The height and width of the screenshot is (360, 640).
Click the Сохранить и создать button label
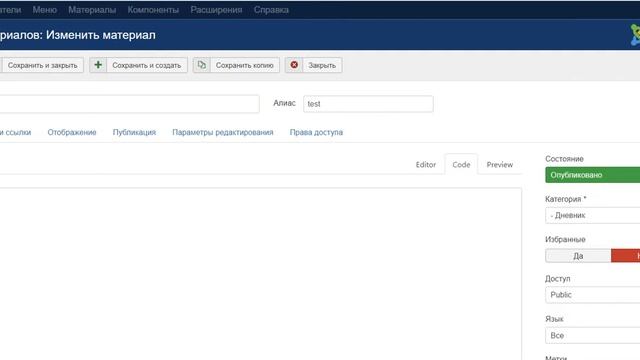tap(147, 65)
